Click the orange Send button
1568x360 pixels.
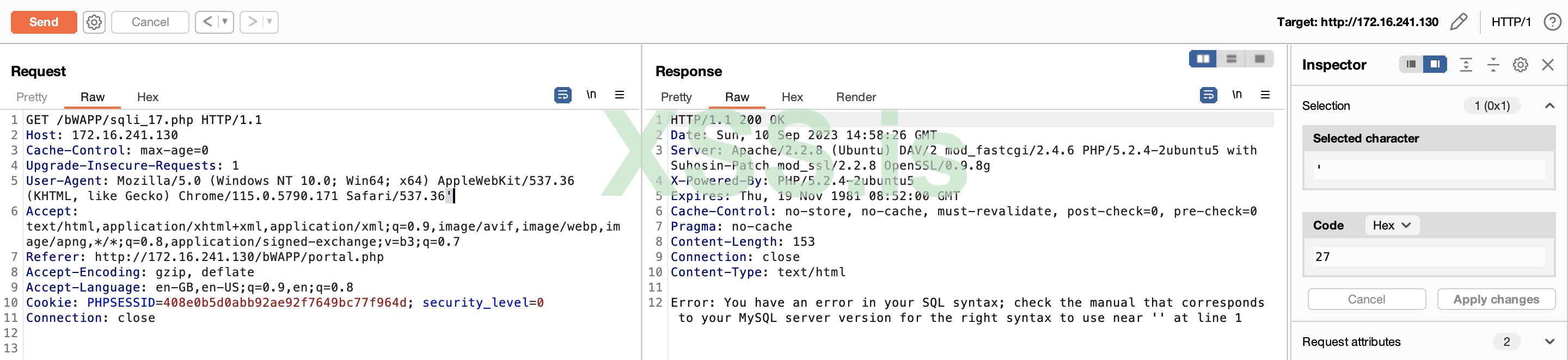(44, 22)
